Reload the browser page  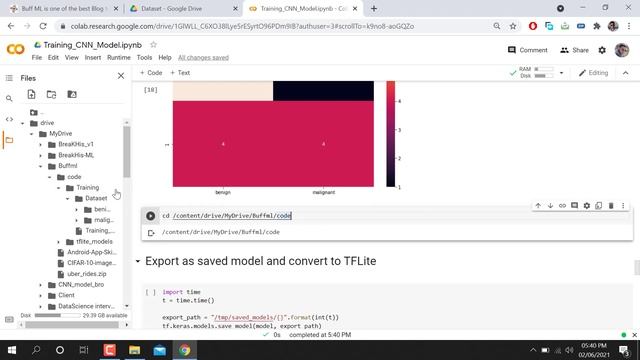43,26
